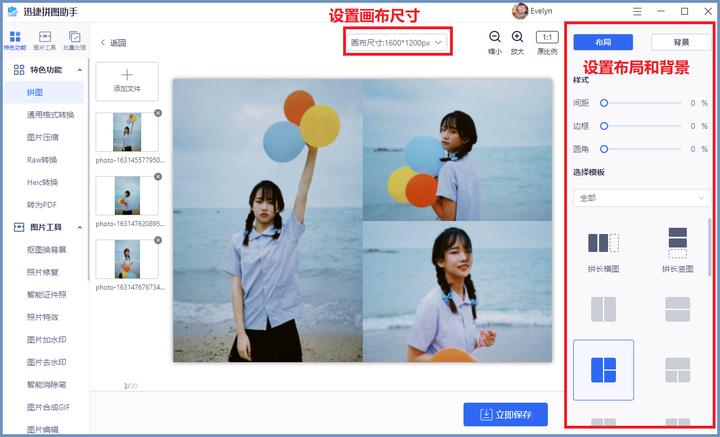Open the hamburger menu icon near Evelyn

point(637,11)
